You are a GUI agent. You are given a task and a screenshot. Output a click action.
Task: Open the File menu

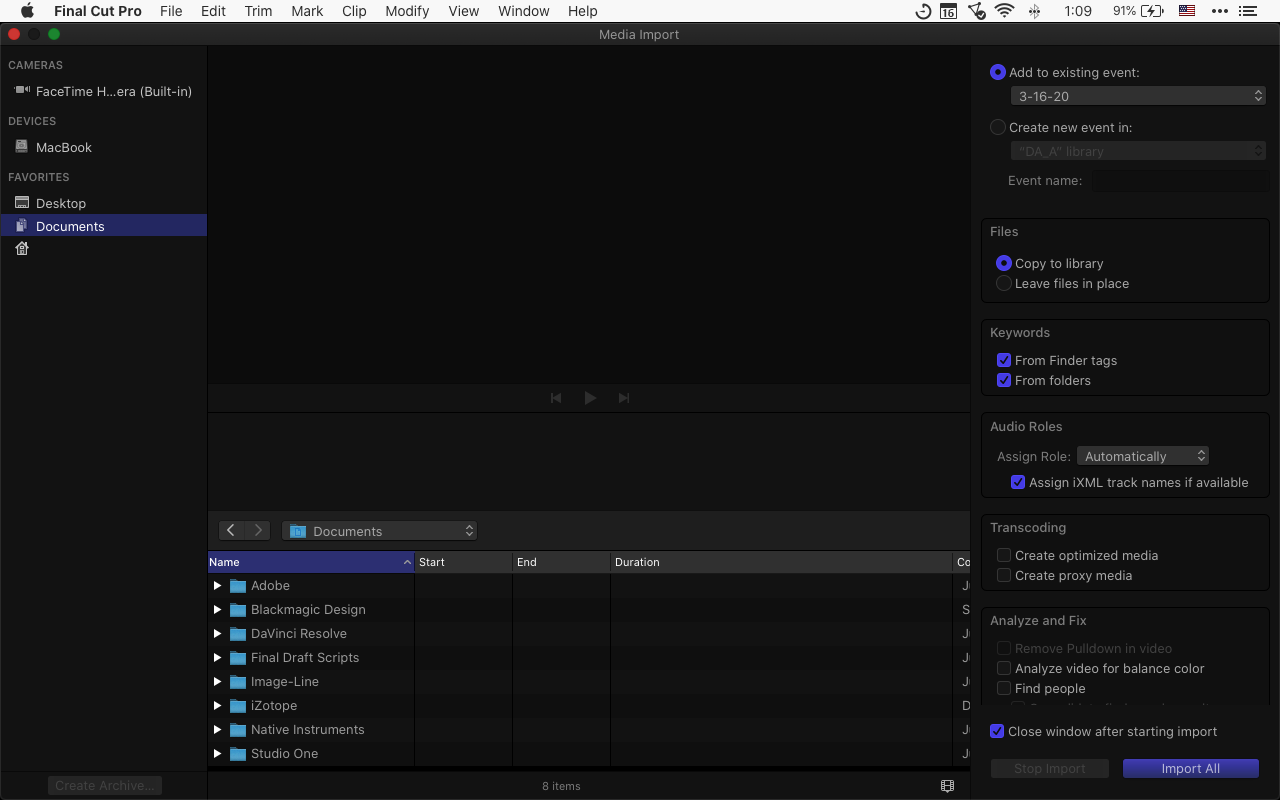(x=171, y=11)
